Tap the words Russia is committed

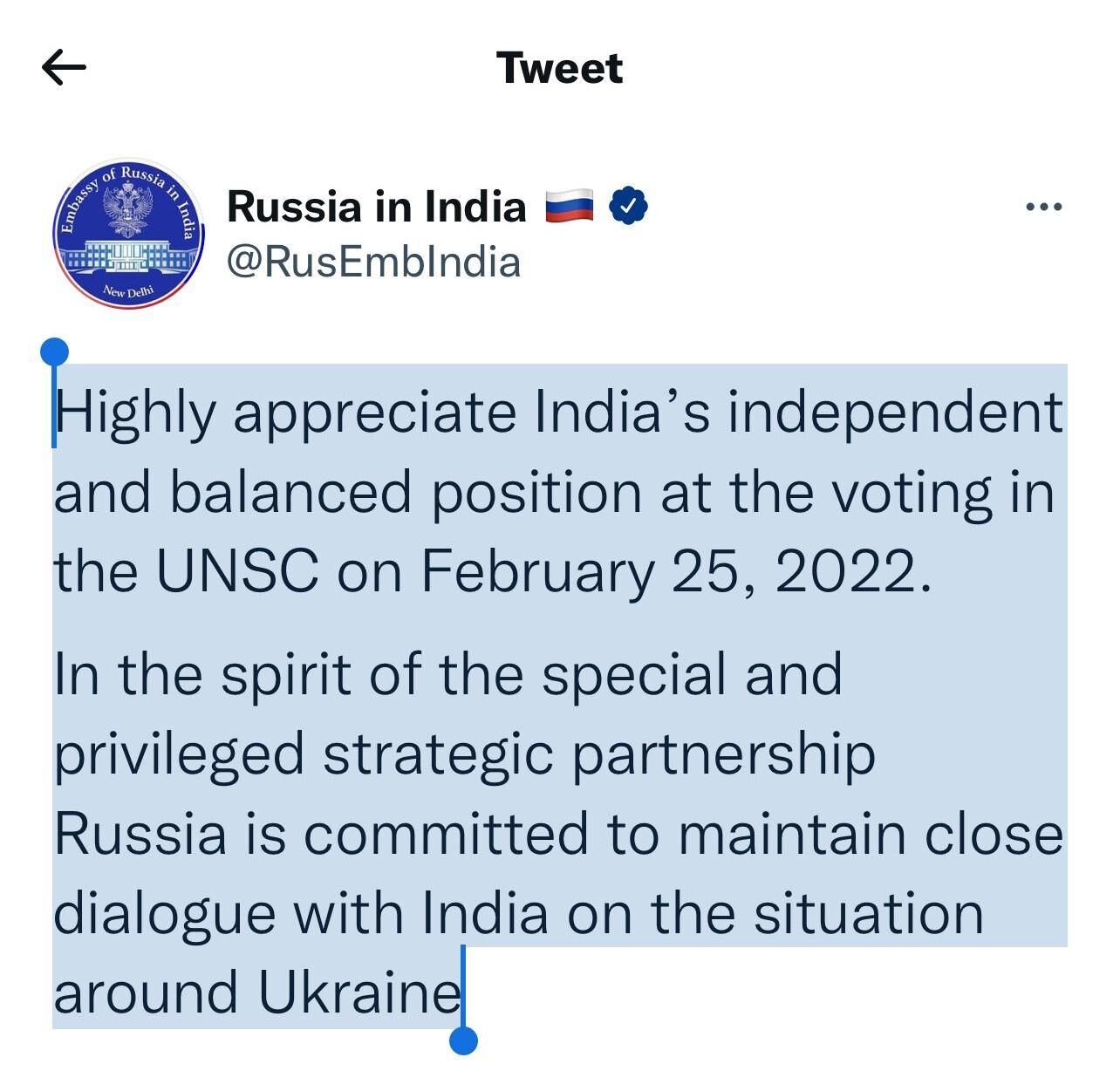click(x=321, y=834)
